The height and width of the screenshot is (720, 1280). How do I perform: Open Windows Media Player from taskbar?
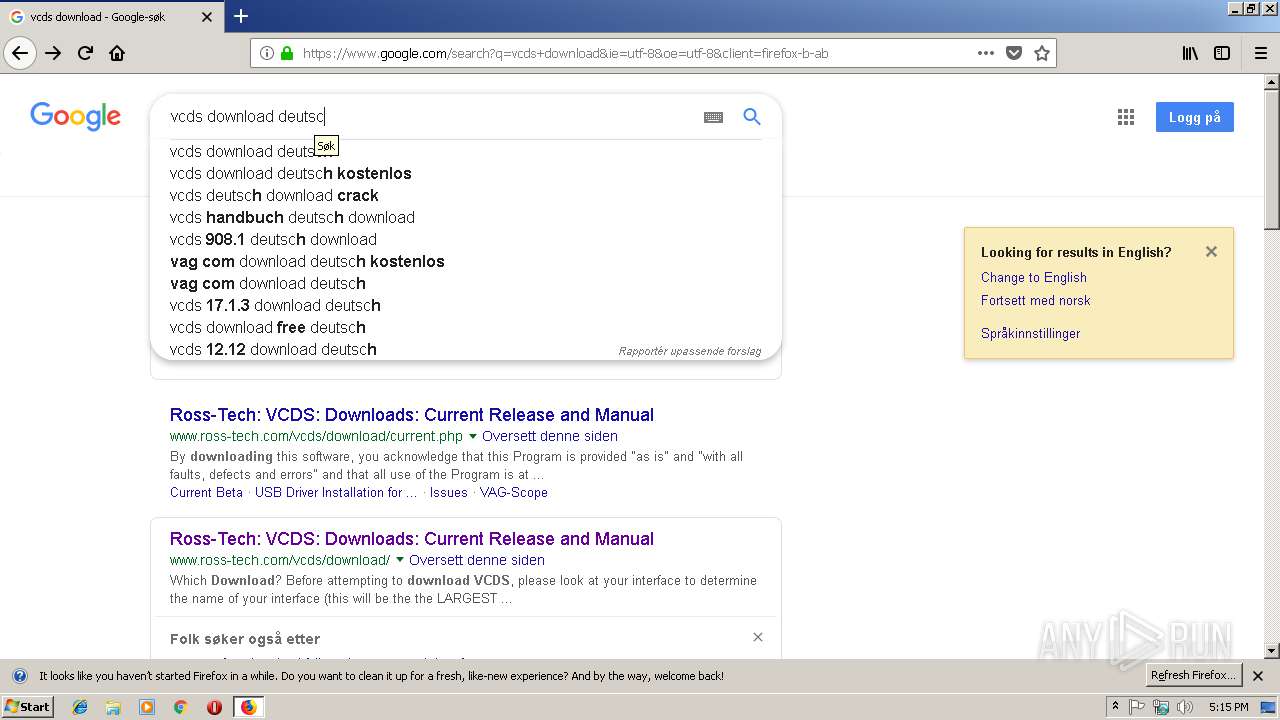click(147, 707)
